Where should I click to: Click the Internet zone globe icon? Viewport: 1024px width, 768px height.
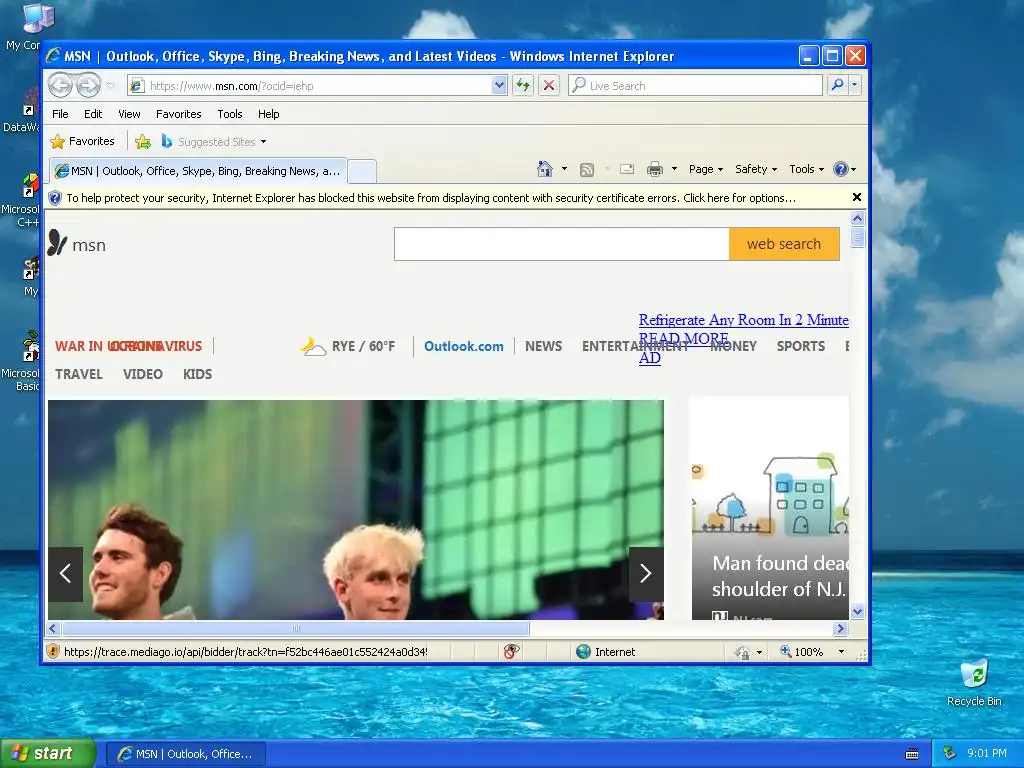pyautogui.click(x=583, y=651)
